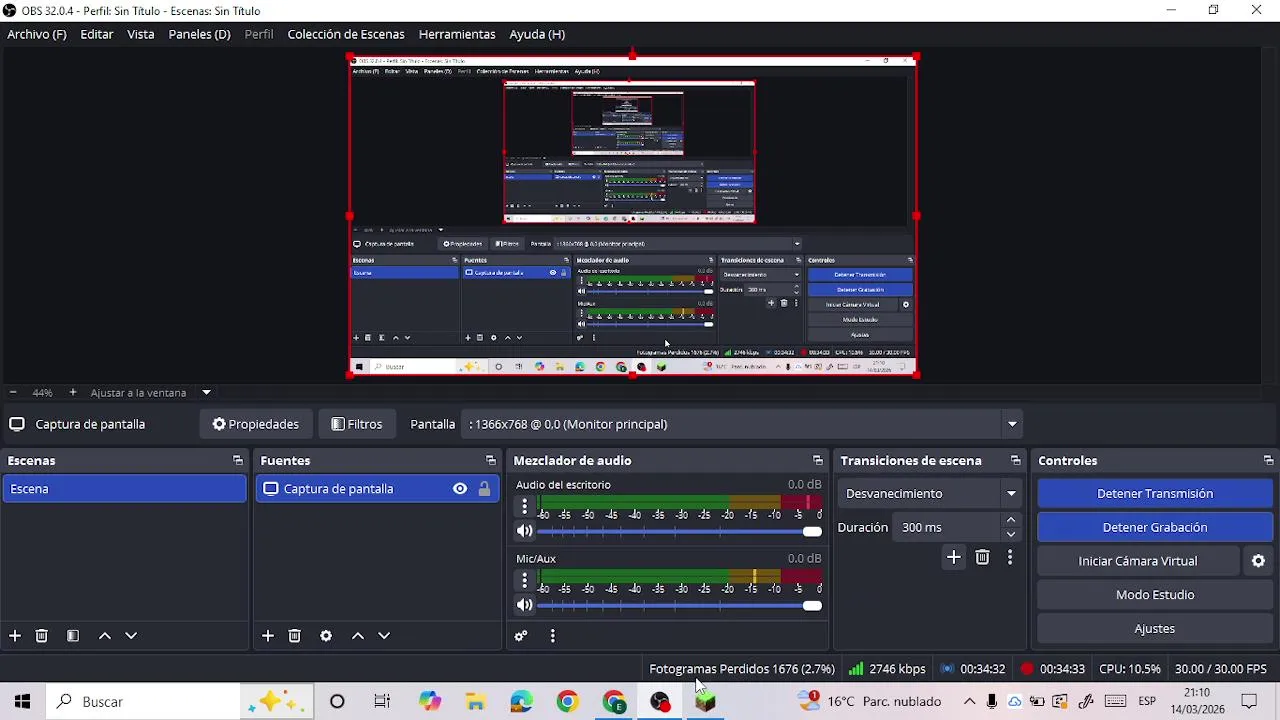Enable Modo Estudio
Screen dimensions: 1280x720
coord(1155,595)
